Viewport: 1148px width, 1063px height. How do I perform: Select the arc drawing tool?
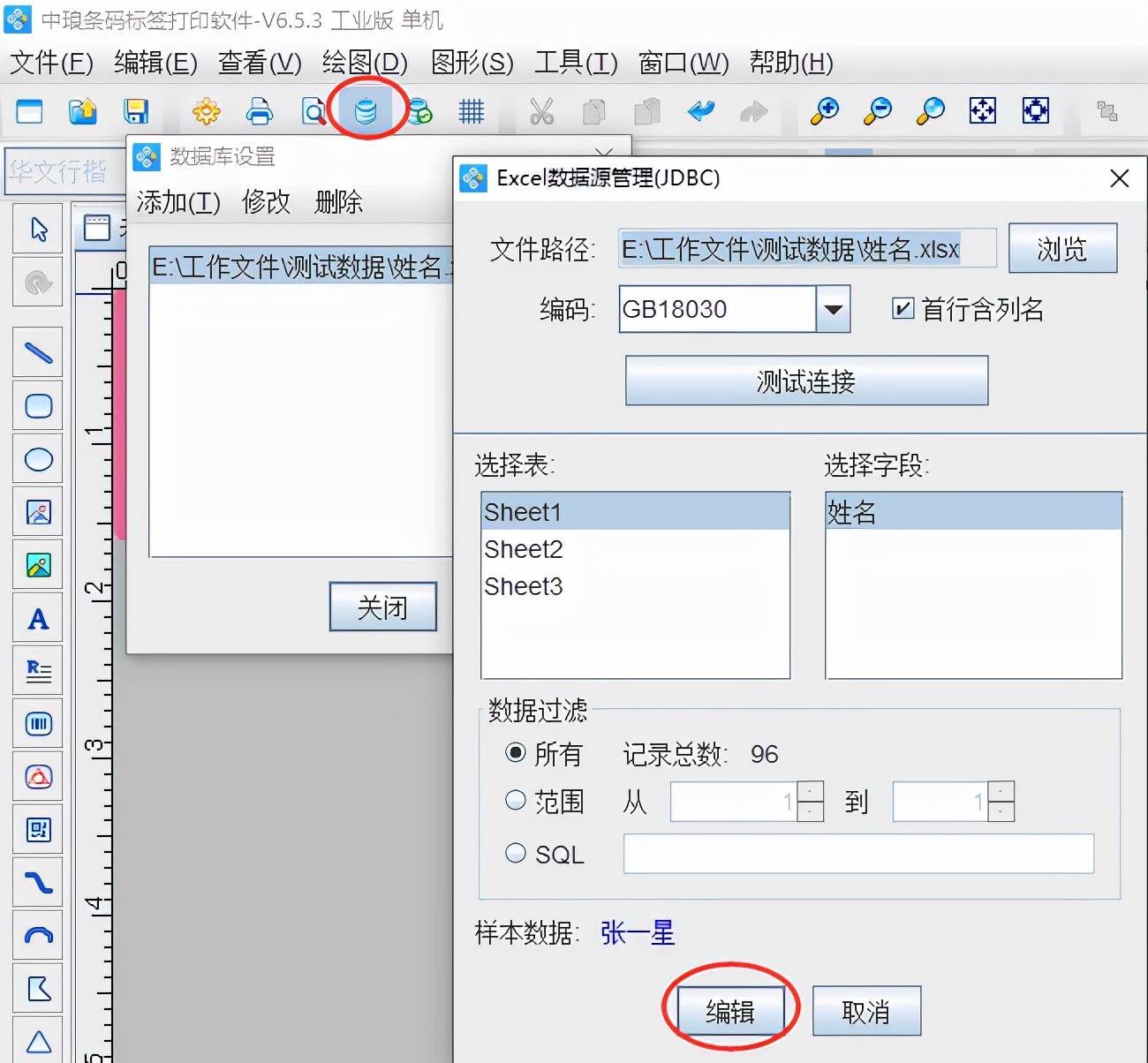point(38,936)
